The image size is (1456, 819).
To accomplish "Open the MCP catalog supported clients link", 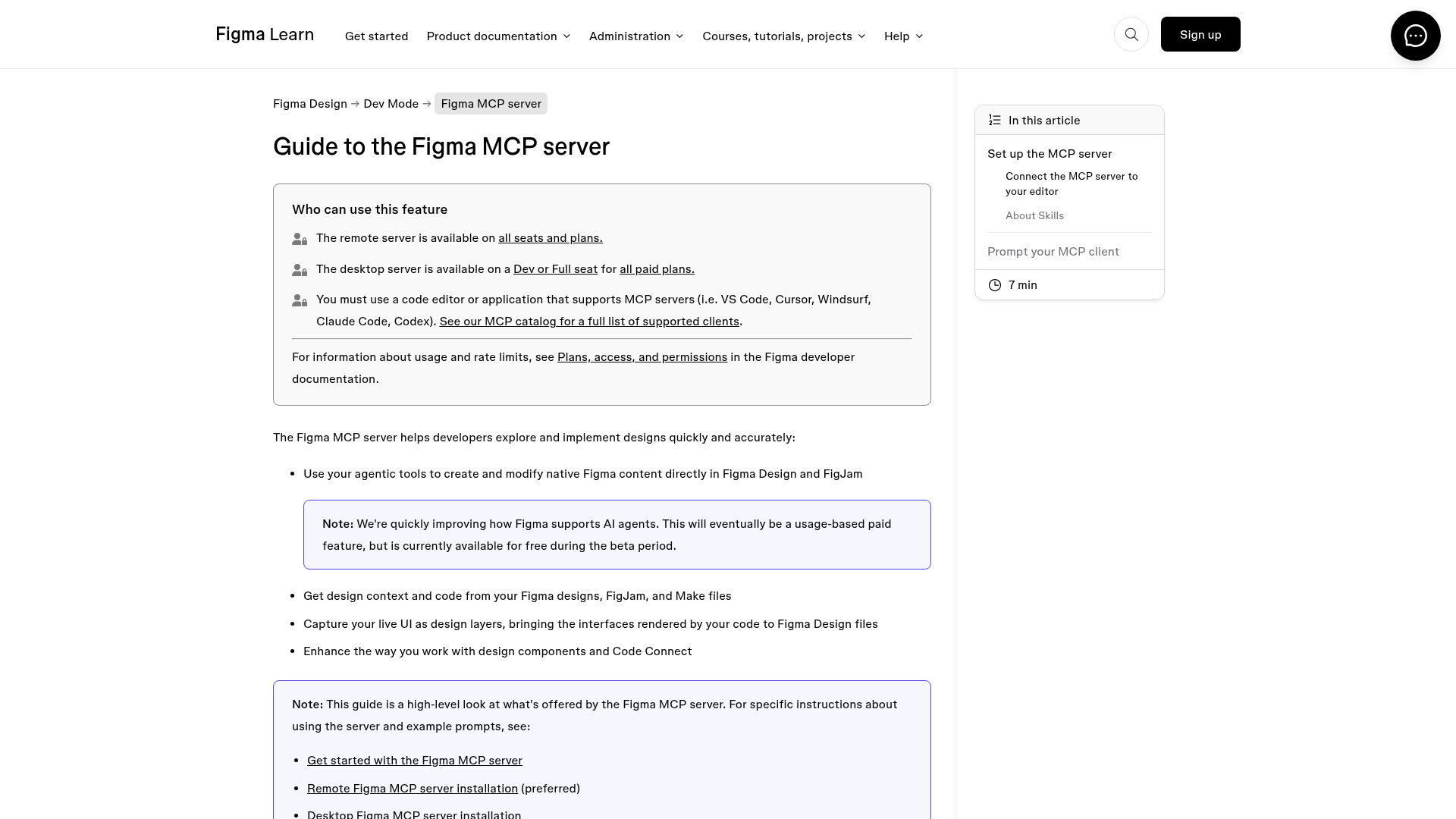I will 589,322.
